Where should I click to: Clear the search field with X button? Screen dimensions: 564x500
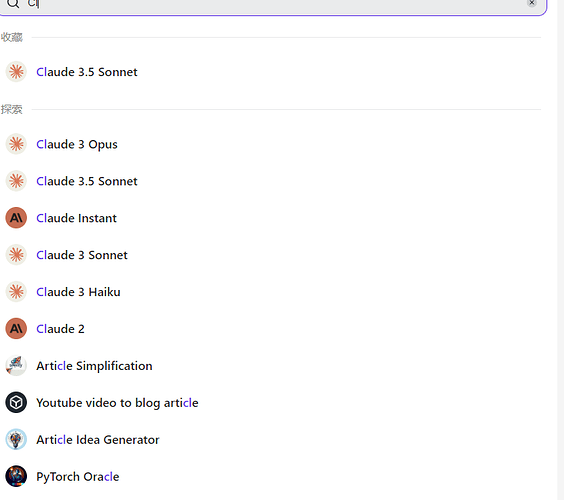[x=531, y=3]
